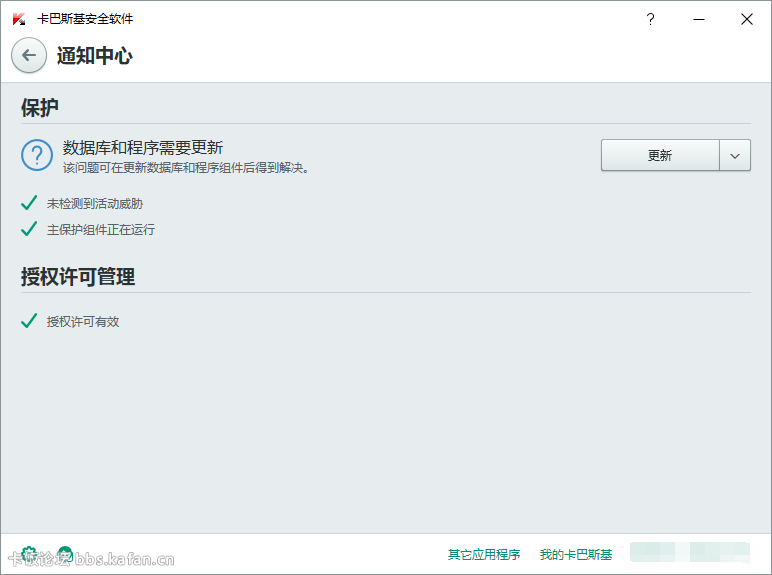The height and width of the screenshot is (575, 772).
Task: Close the Kaspersky window
Action: click(x=747, y=19)
